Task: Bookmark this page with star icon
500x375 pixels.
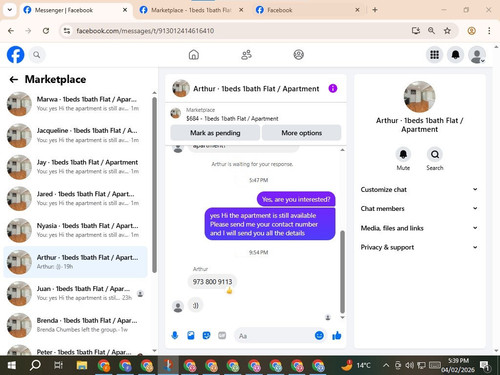Action: click(447, 31)
